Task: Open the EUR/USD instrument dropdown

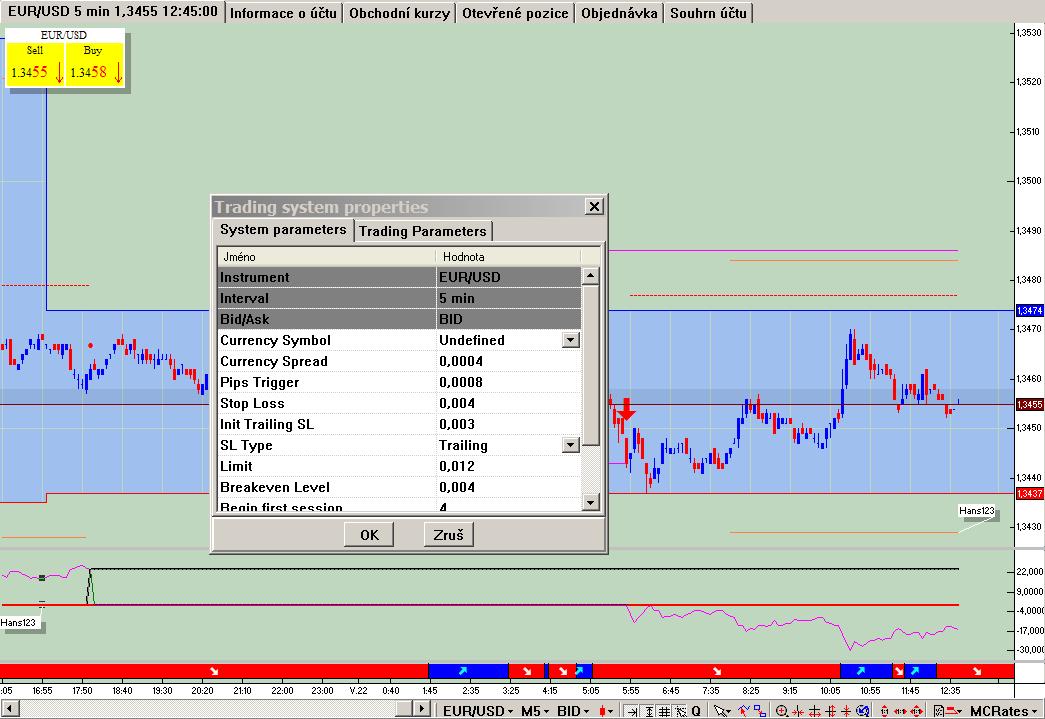Action: coord(478,711)
